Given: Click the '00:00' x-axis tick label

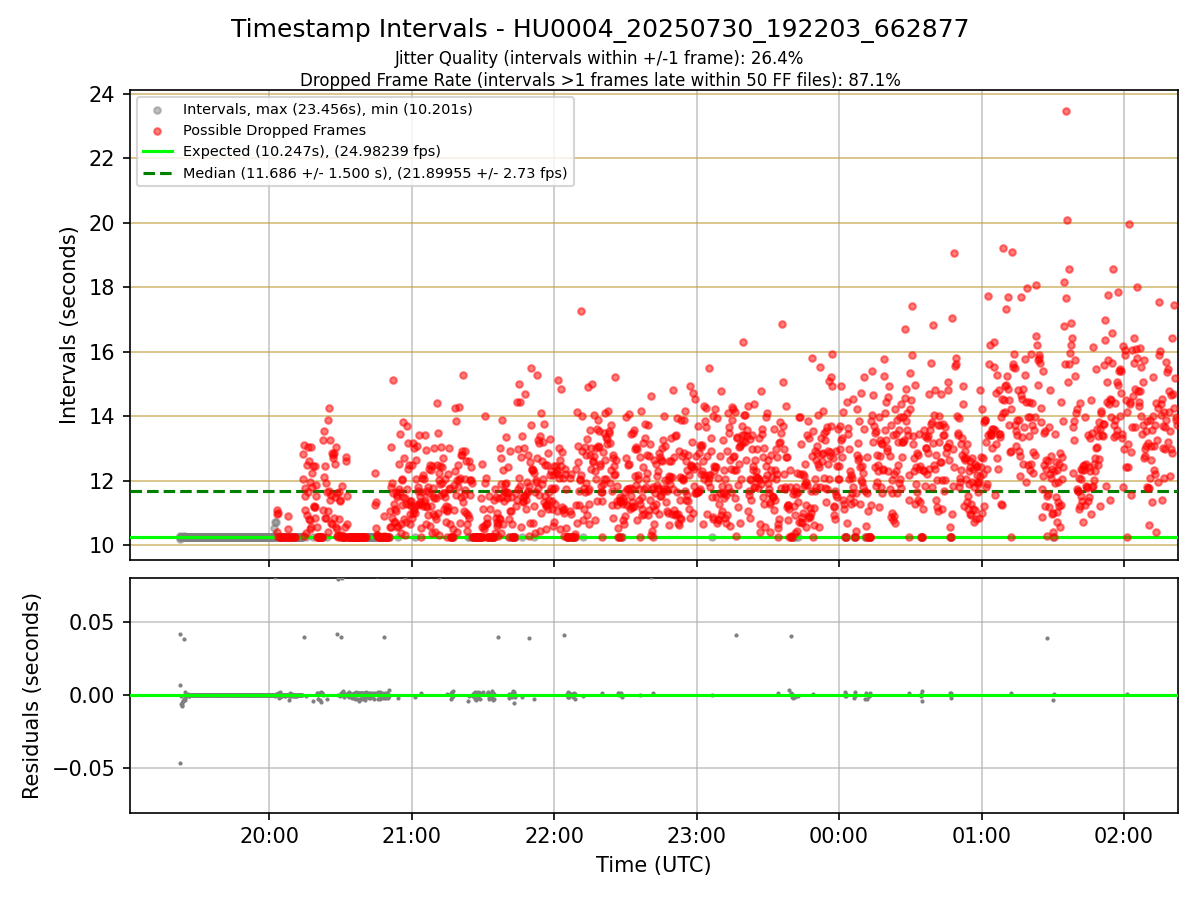Looking at the screenshot, I should pos(839,835).
